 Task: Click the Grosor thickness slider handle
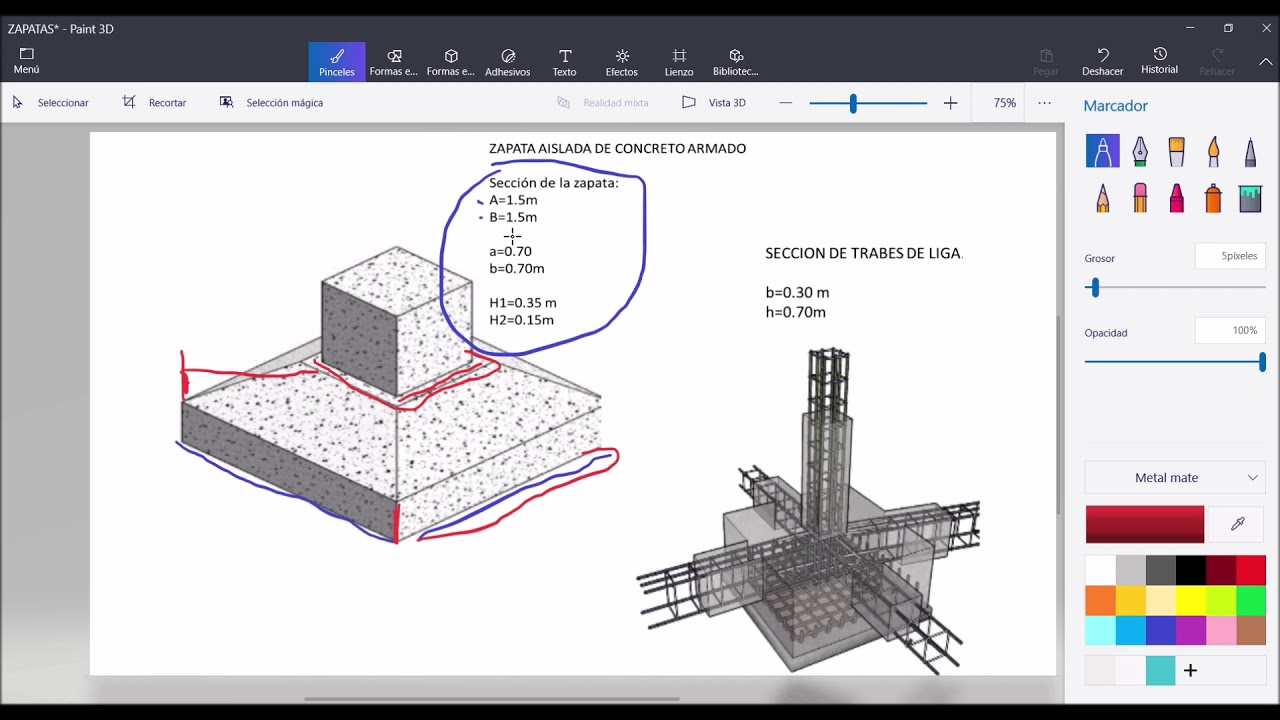coord(1095,288)
